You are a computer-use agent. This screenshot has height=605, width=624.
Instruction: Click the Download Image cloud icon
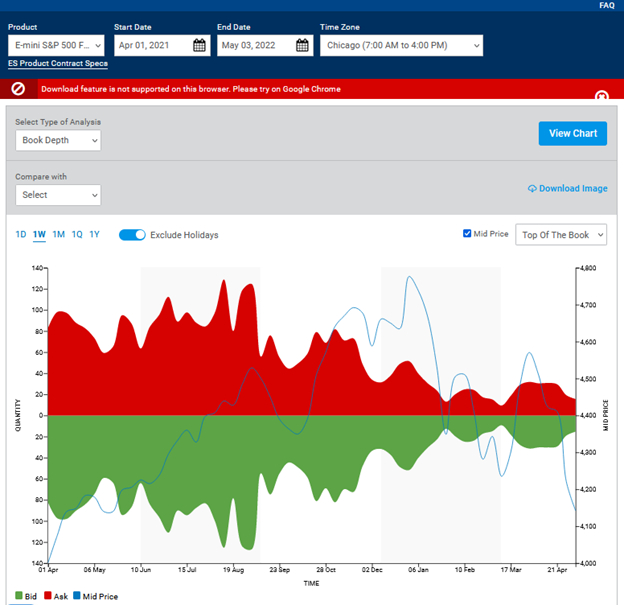point(532,188)
